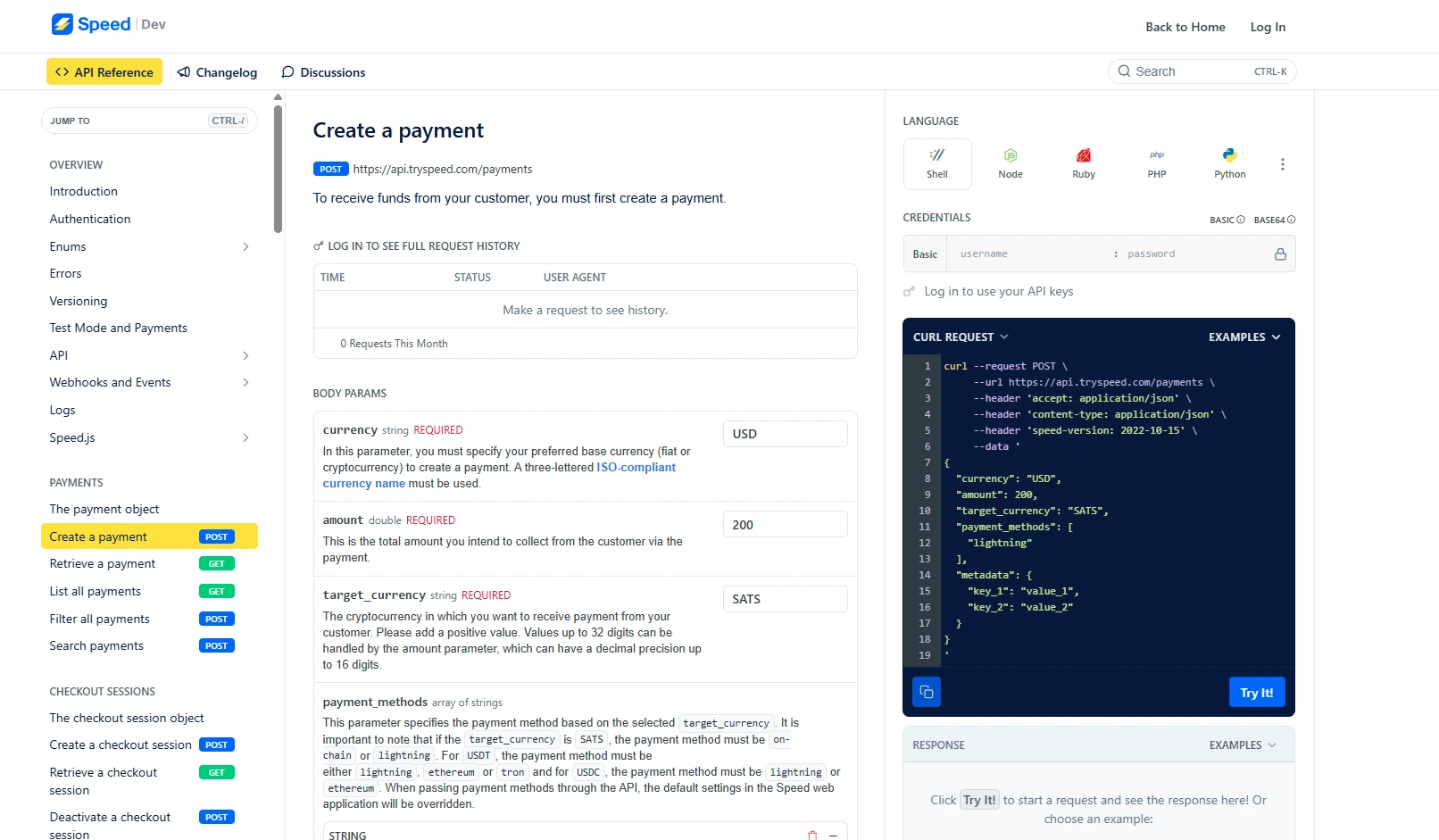Go to the Discussions tab
1439x840 pixels.
point(323,72)
